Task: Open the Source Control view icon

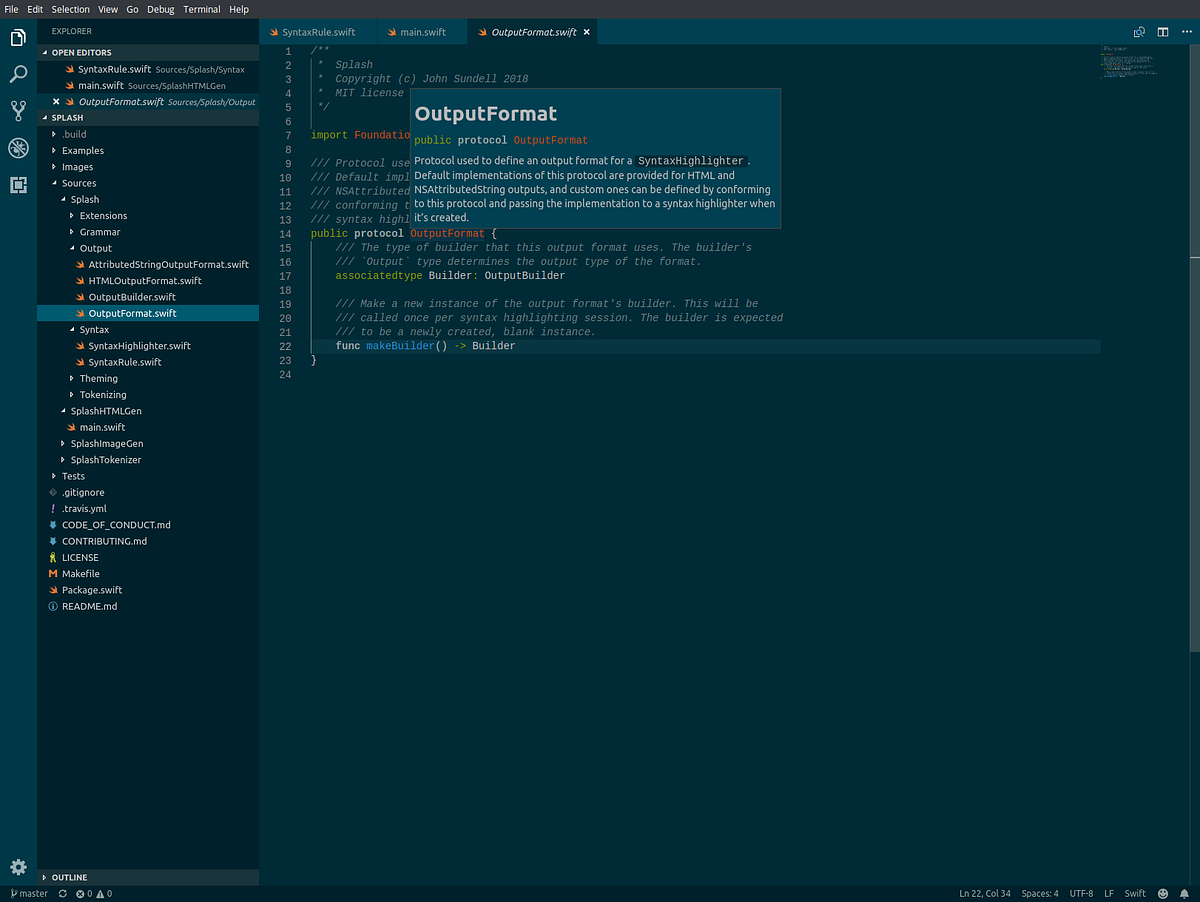Action: (x=17, y=111)
